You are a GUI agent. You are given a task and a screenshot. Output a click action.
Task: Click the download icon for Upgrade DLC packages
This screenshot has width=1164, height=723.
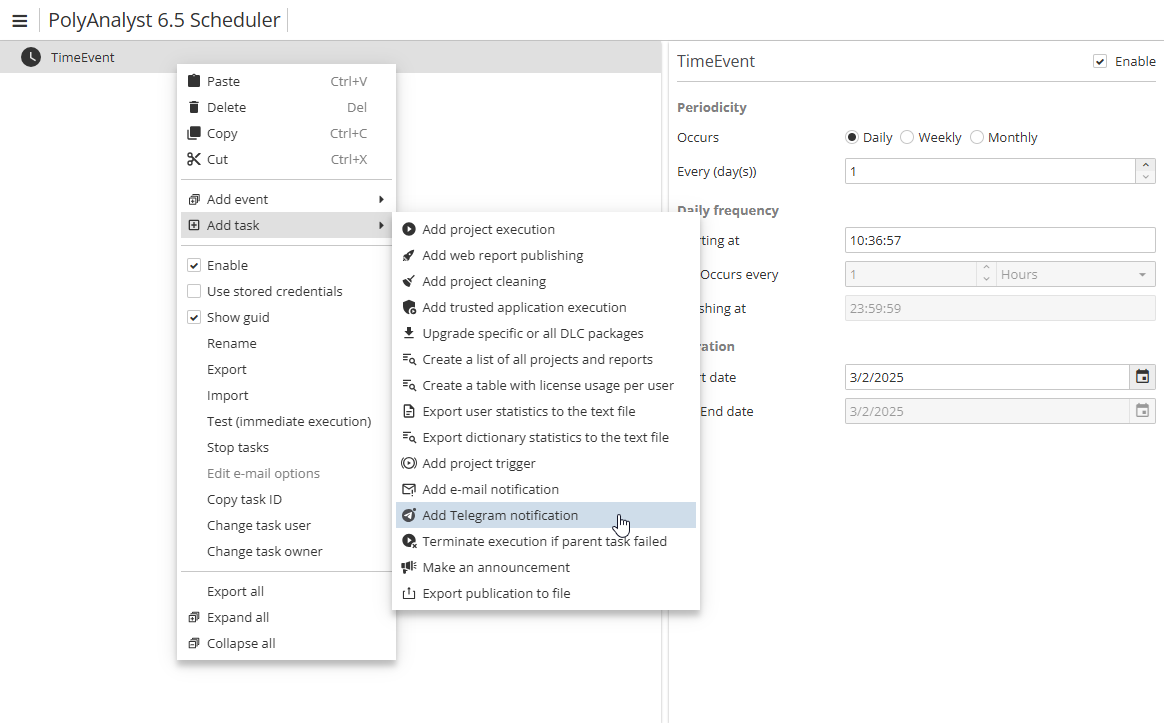pos(408,334)
